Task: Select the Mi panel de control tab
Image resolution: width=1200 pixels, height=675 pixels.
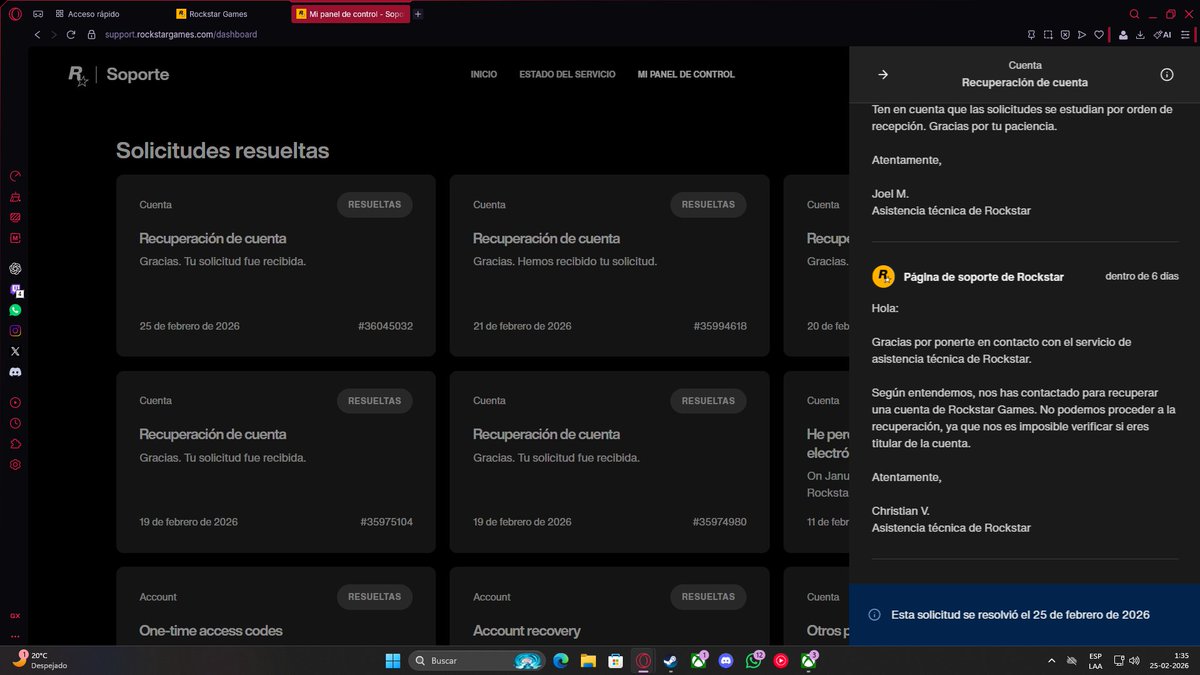Action: coord(349,14)
